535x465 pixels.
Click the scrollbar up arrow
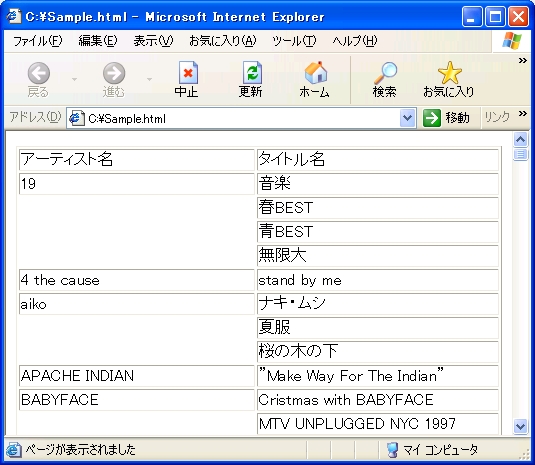520,139
